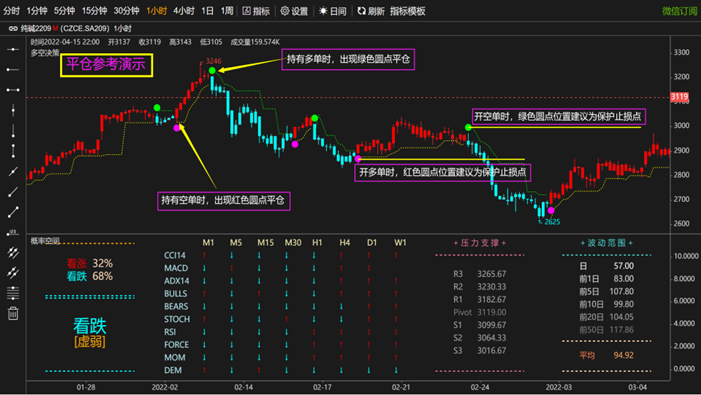Open the 指标 indicators menu

click(x=256, y=11)
